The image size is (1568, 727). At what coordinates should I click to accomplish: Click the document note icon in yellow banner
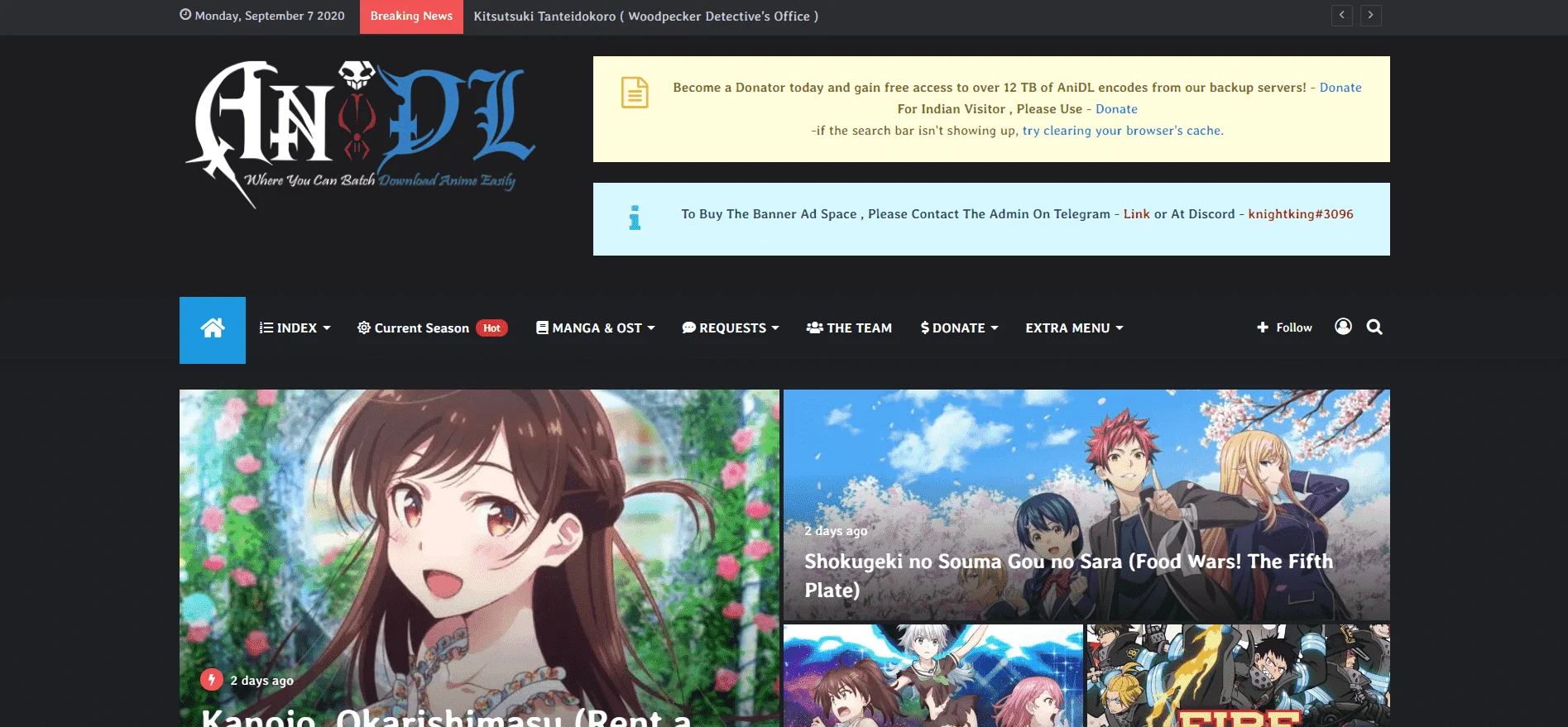pos(635,93)
